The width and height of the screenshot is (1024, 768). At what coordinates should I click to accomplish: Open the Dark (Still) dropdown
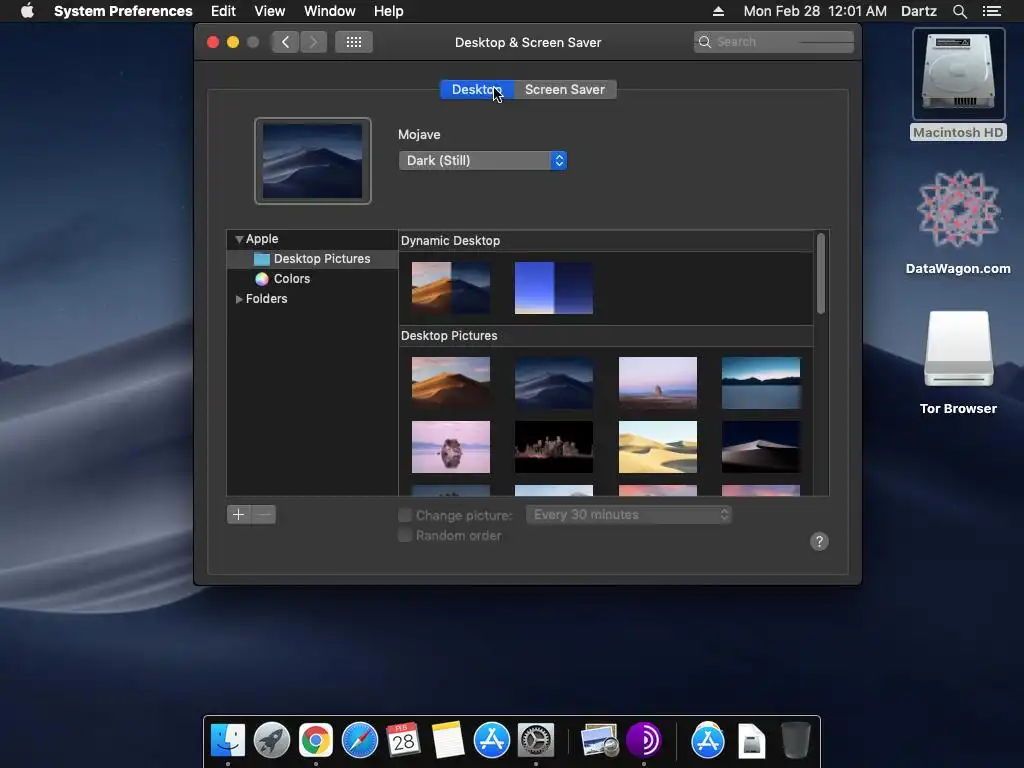483,161
